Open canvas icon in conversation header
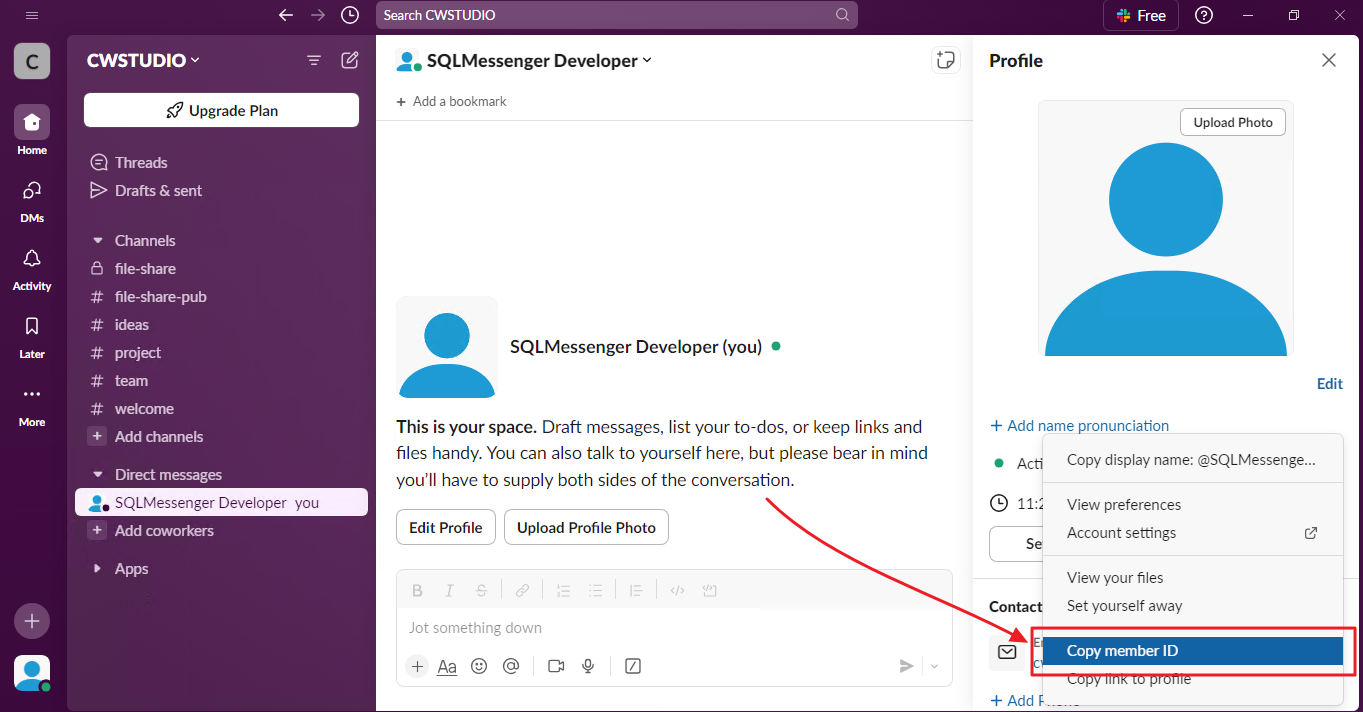Image resolution: width=1363 pixels, height=712 pixels. tap(945, 60)
